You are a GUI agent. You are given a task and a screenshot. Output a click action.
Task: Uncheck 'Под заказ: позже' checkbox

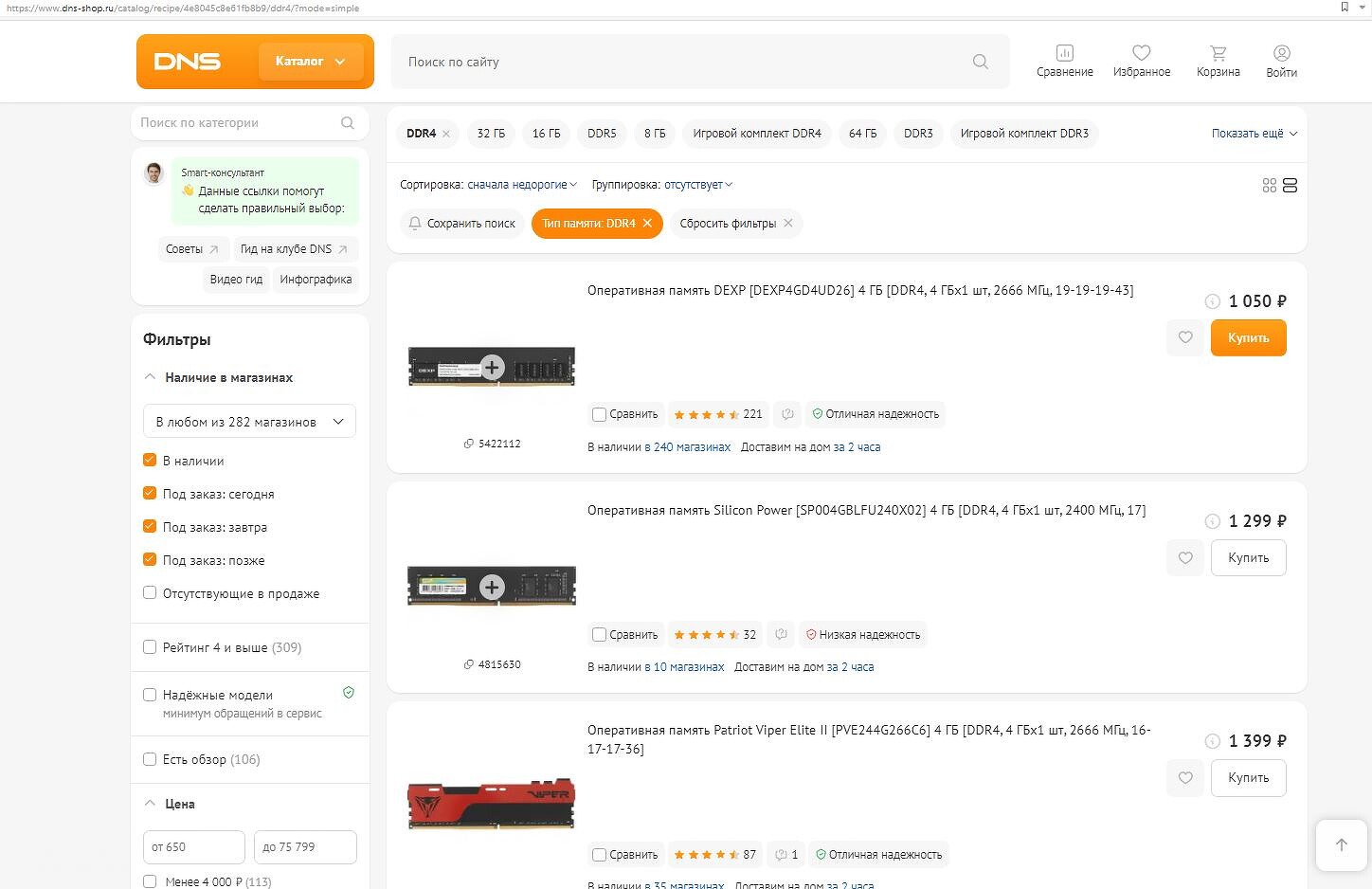(150, 559)
